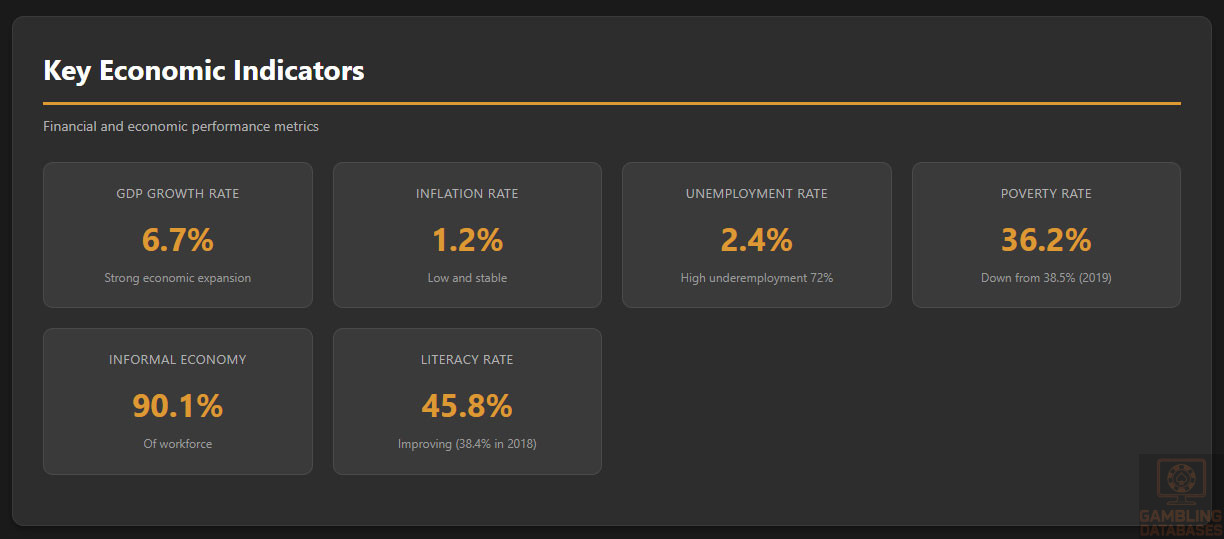Image resolution: width=1224 pixels, height=539 pixels.
Task: Click the 90.1% informal economy value
Action: pos(178,406)
